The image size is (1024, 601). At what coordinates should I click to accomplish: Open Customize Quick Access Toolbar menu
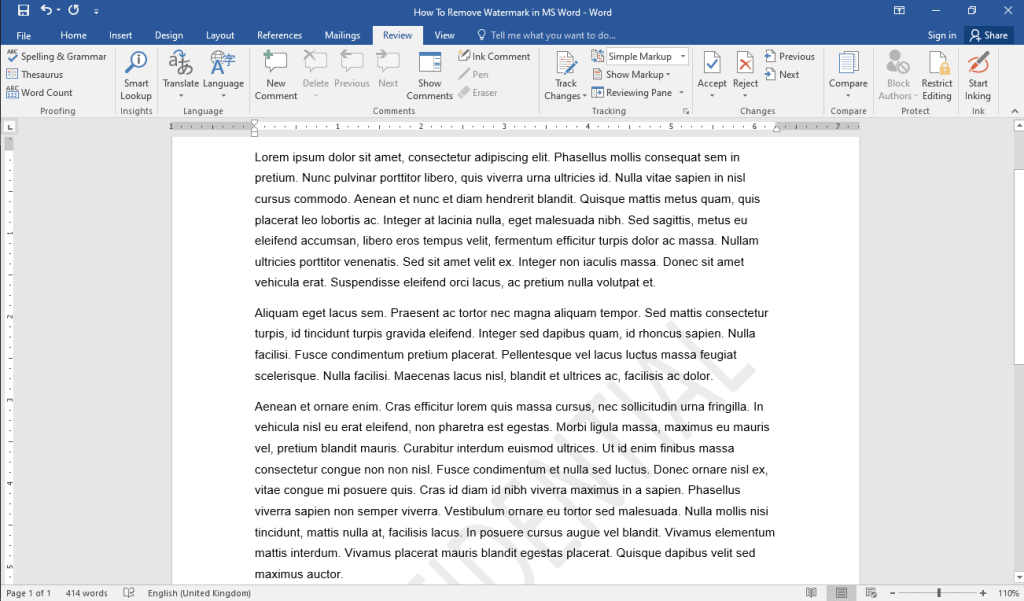(x=96, y=11)
